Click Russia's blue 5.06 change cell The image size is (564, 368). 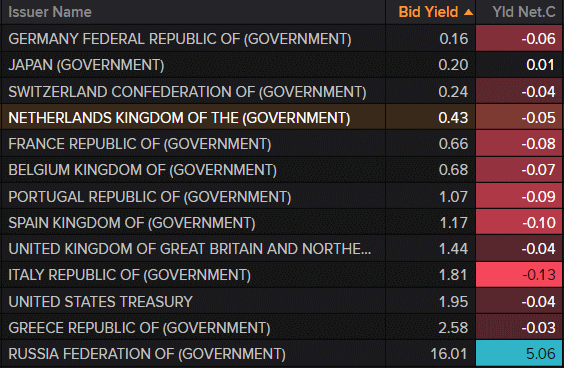pos(519,353)
